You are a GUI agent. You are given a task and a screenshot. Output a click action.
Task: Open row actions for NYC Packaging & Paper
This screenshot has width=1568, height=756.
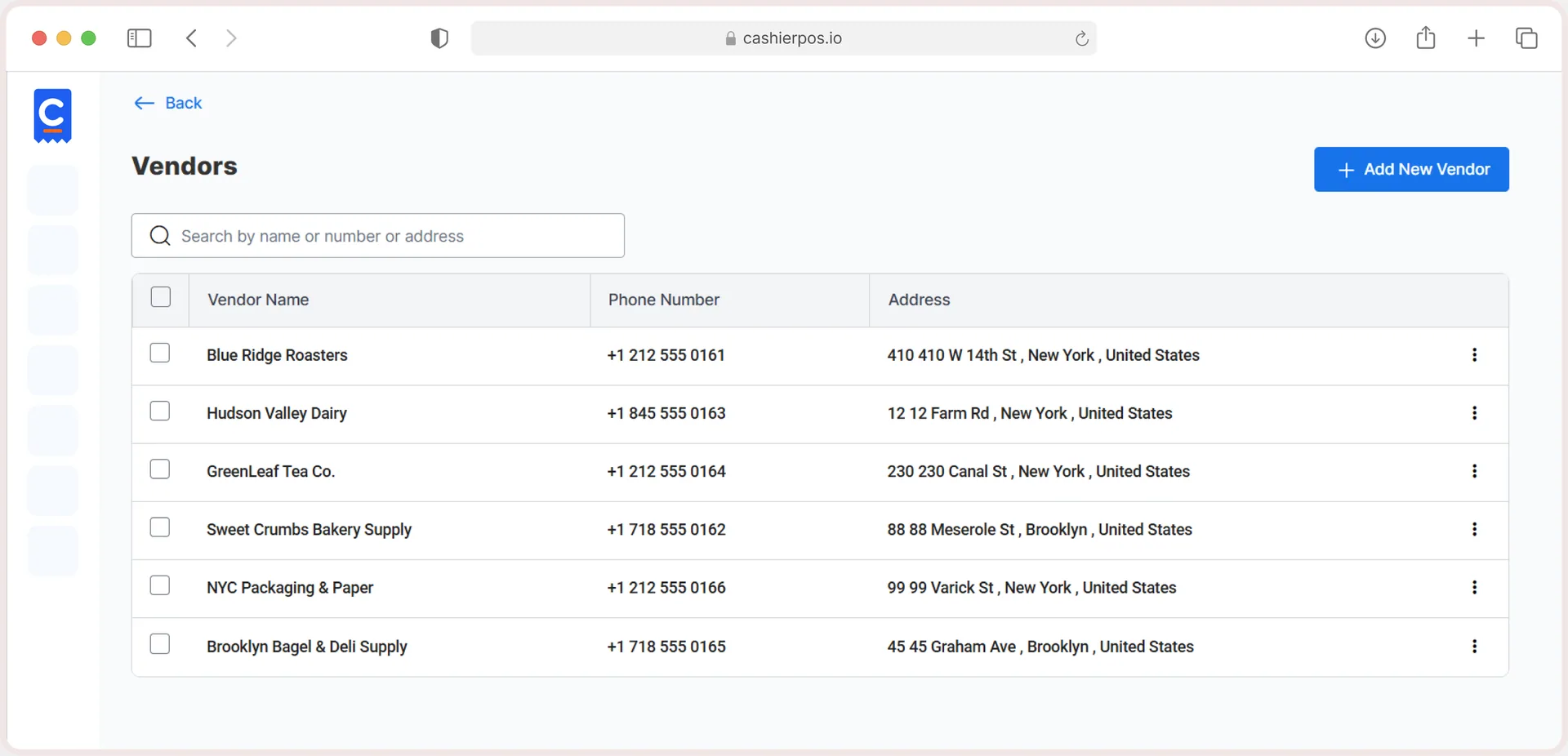[1474, 588]
